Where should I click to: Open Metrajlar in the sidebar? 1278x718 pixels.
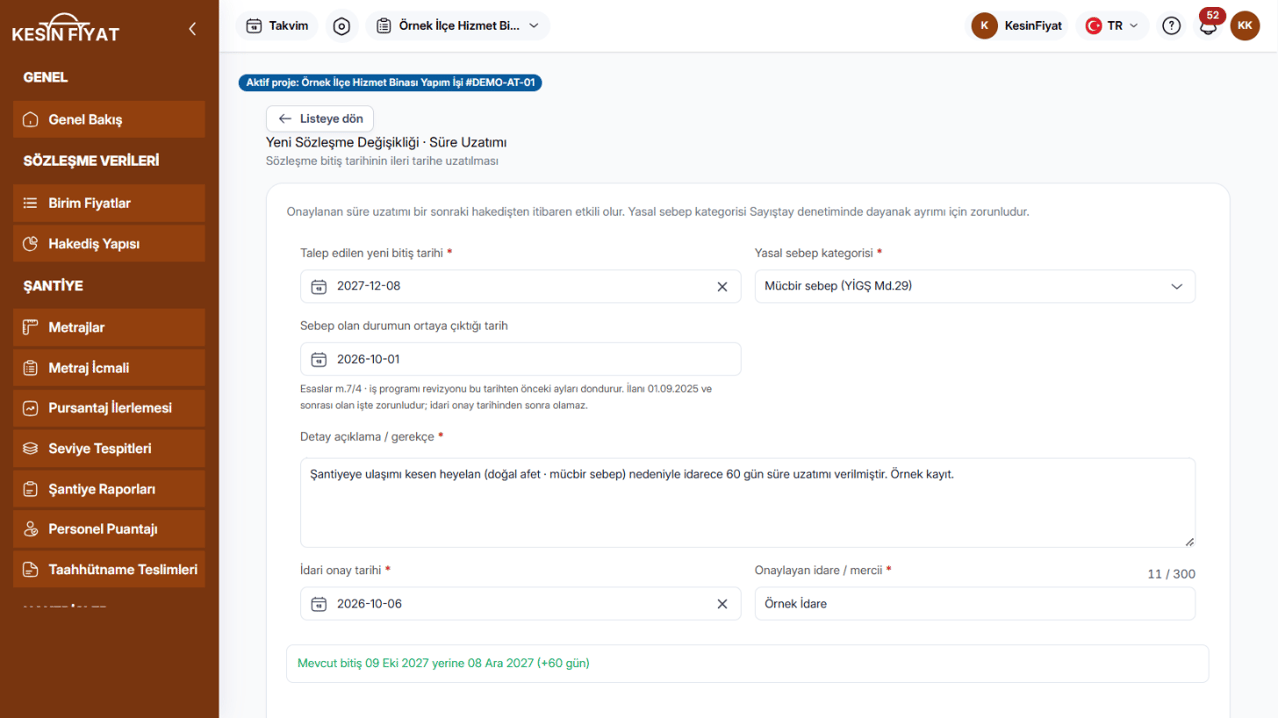tap(109, 328)
